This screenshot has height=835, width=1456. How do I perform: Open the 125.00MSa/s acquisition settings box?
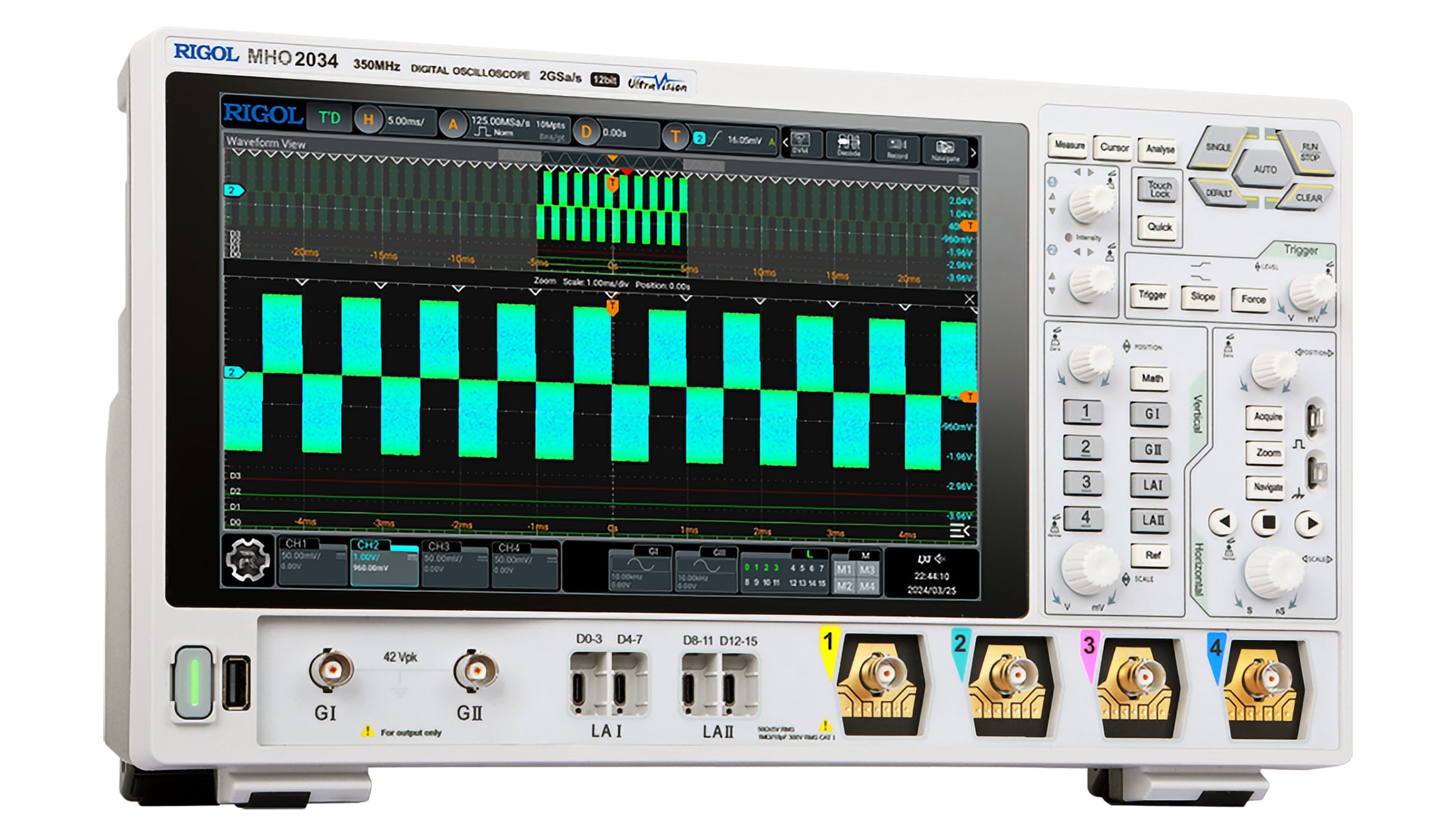[x=519, y=128]
